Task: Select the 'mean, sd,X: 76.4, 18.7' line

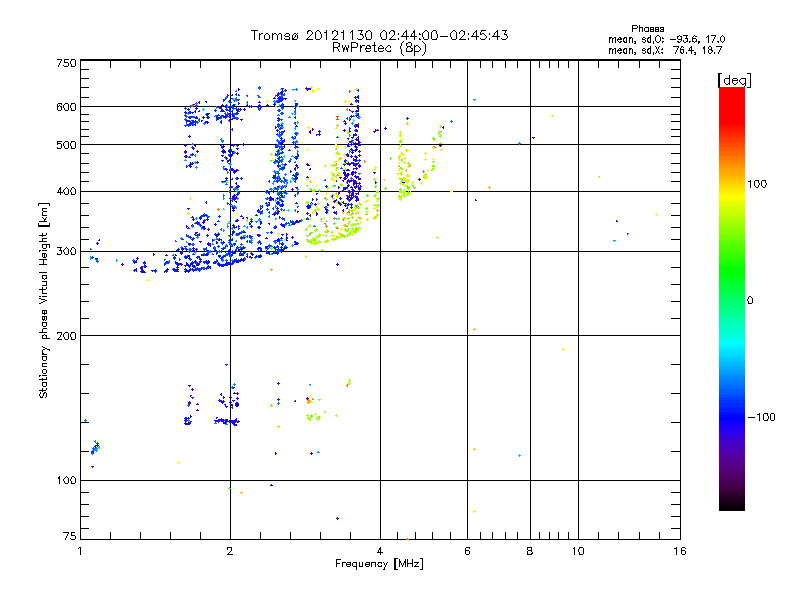Action: [665, 50]
